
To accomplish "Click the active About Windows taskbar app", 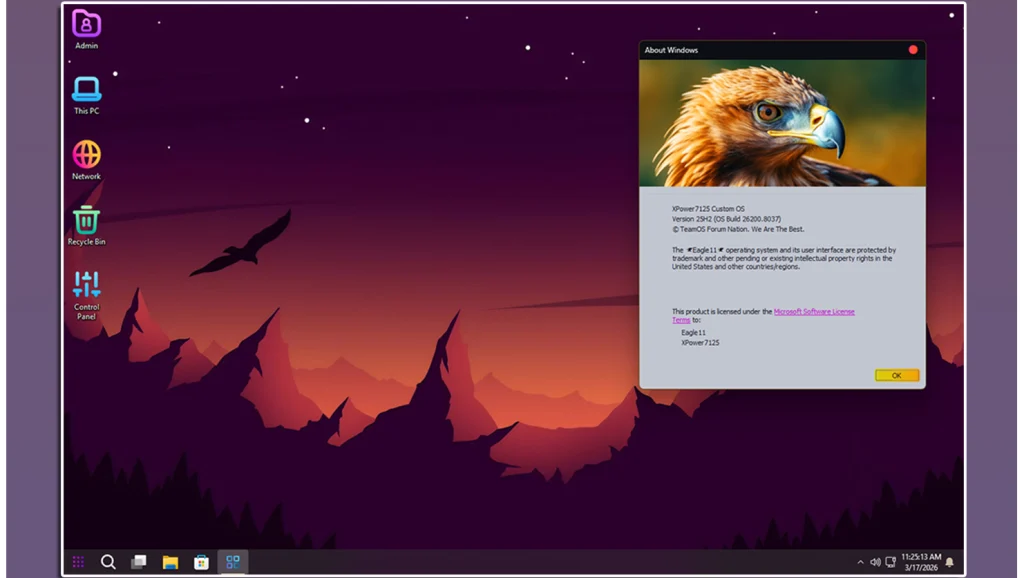I will (232, 562).
